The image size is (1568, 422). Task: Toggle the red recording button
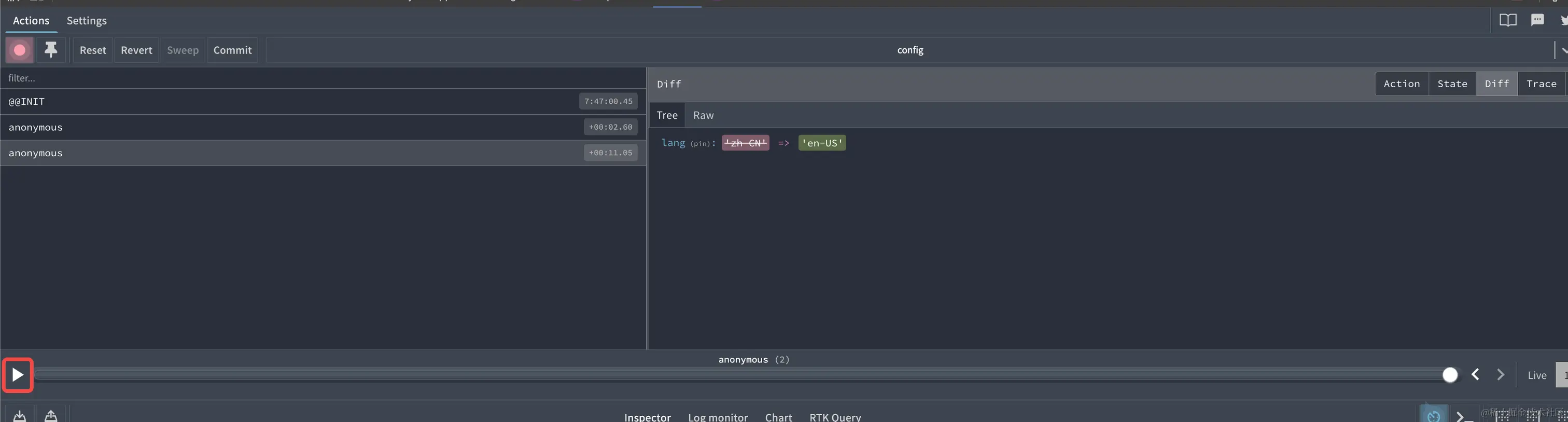coord(20,50)
